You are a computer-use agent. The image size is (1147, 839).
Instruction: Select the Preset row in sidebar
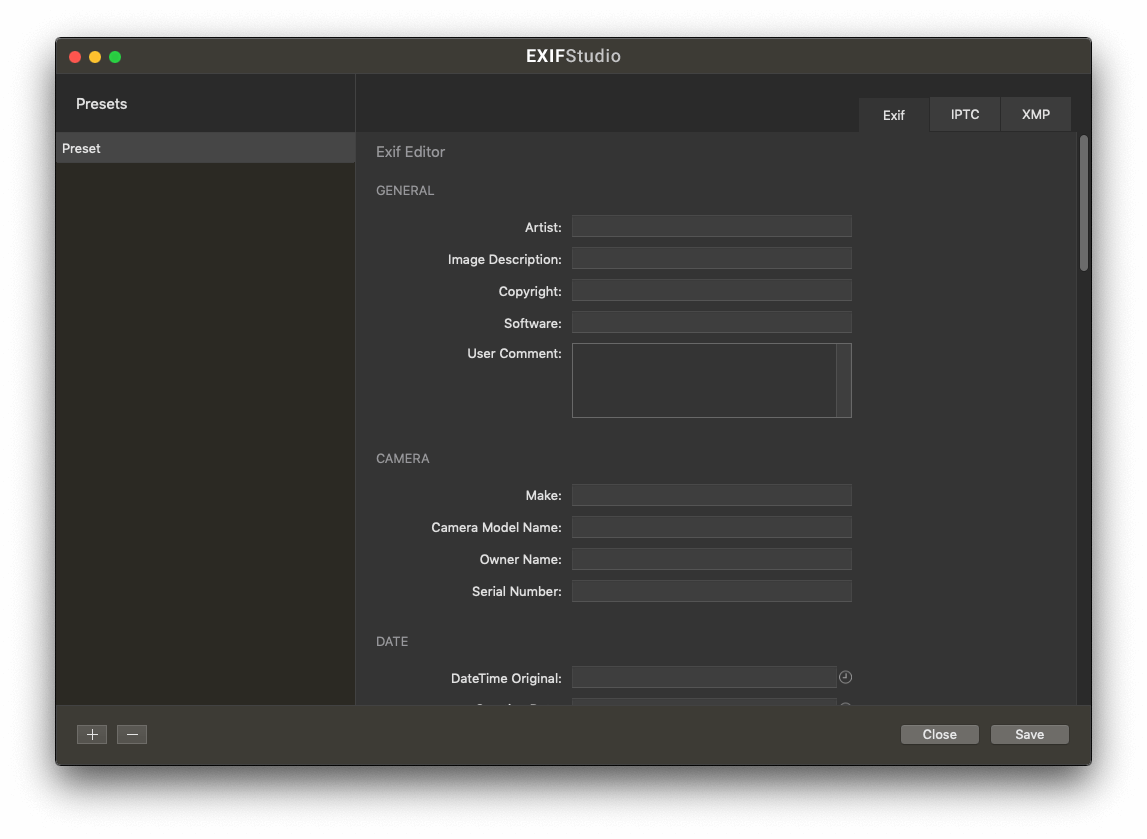point(206,148)
